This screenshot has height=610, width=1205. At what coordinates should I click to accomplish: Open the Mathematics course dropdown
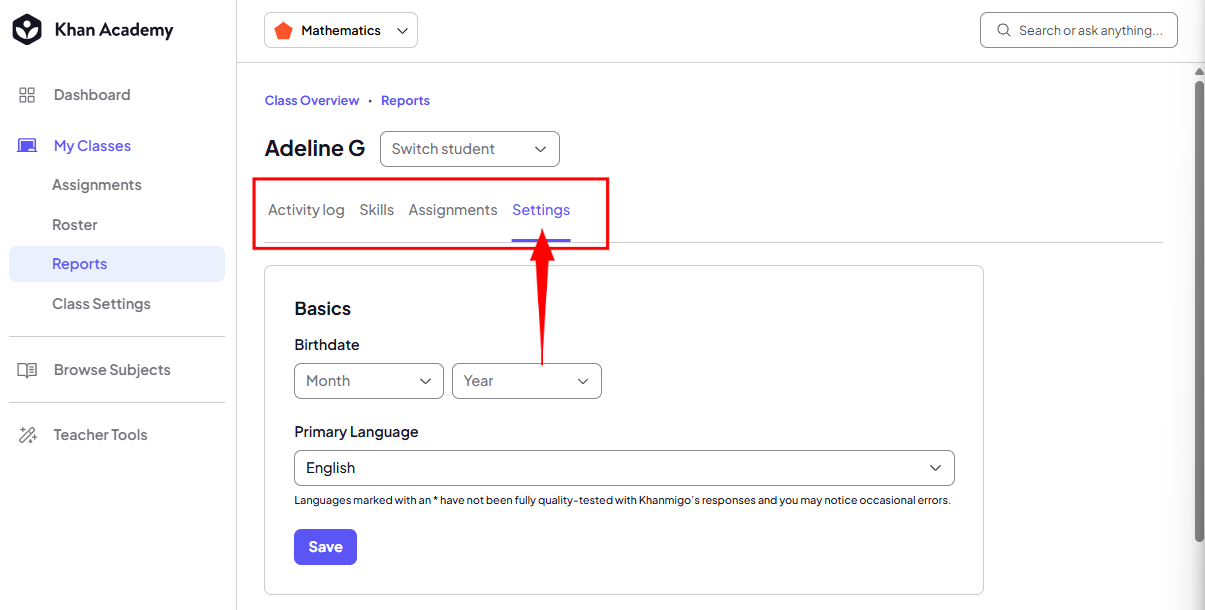(341, 30)
